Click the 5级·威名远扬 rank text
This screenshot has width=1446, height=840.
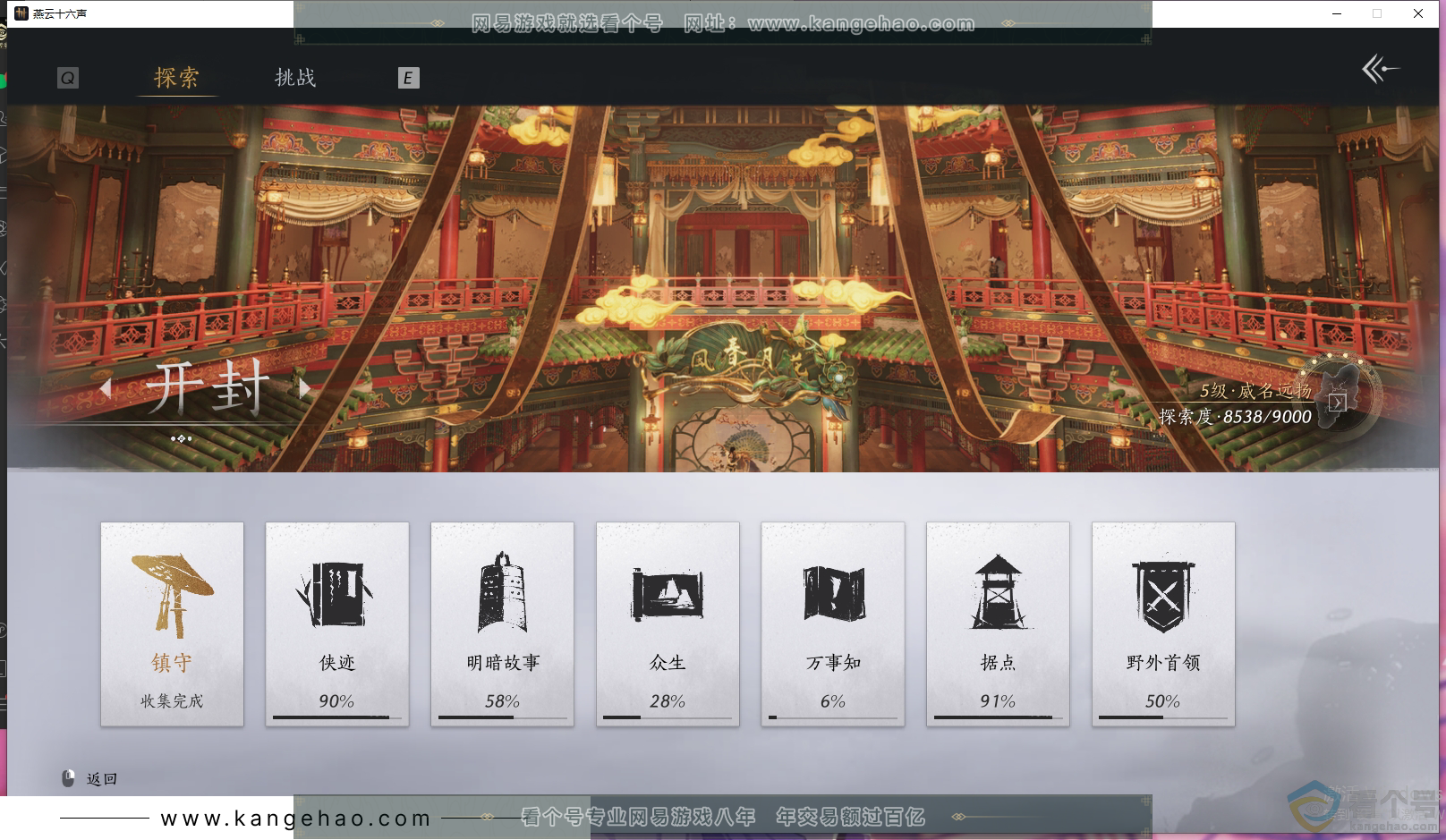click(x=1256, y=390)
